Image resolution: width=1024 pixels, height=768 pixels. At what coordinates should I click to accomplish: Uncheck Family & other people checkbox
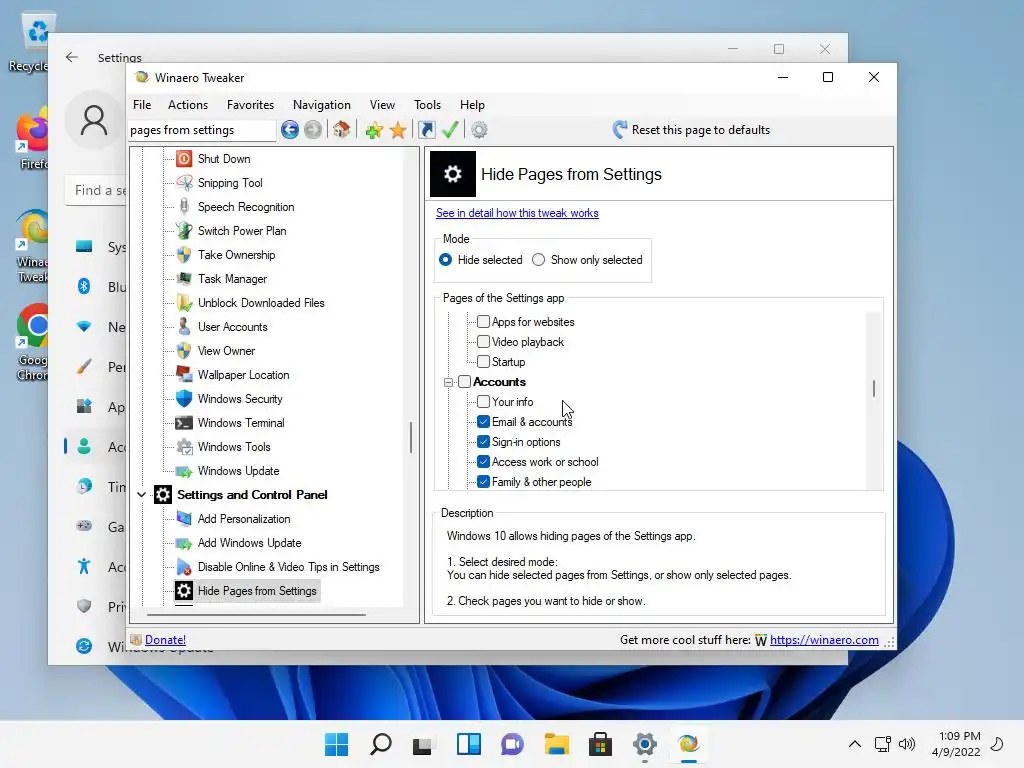coord(483,482)
